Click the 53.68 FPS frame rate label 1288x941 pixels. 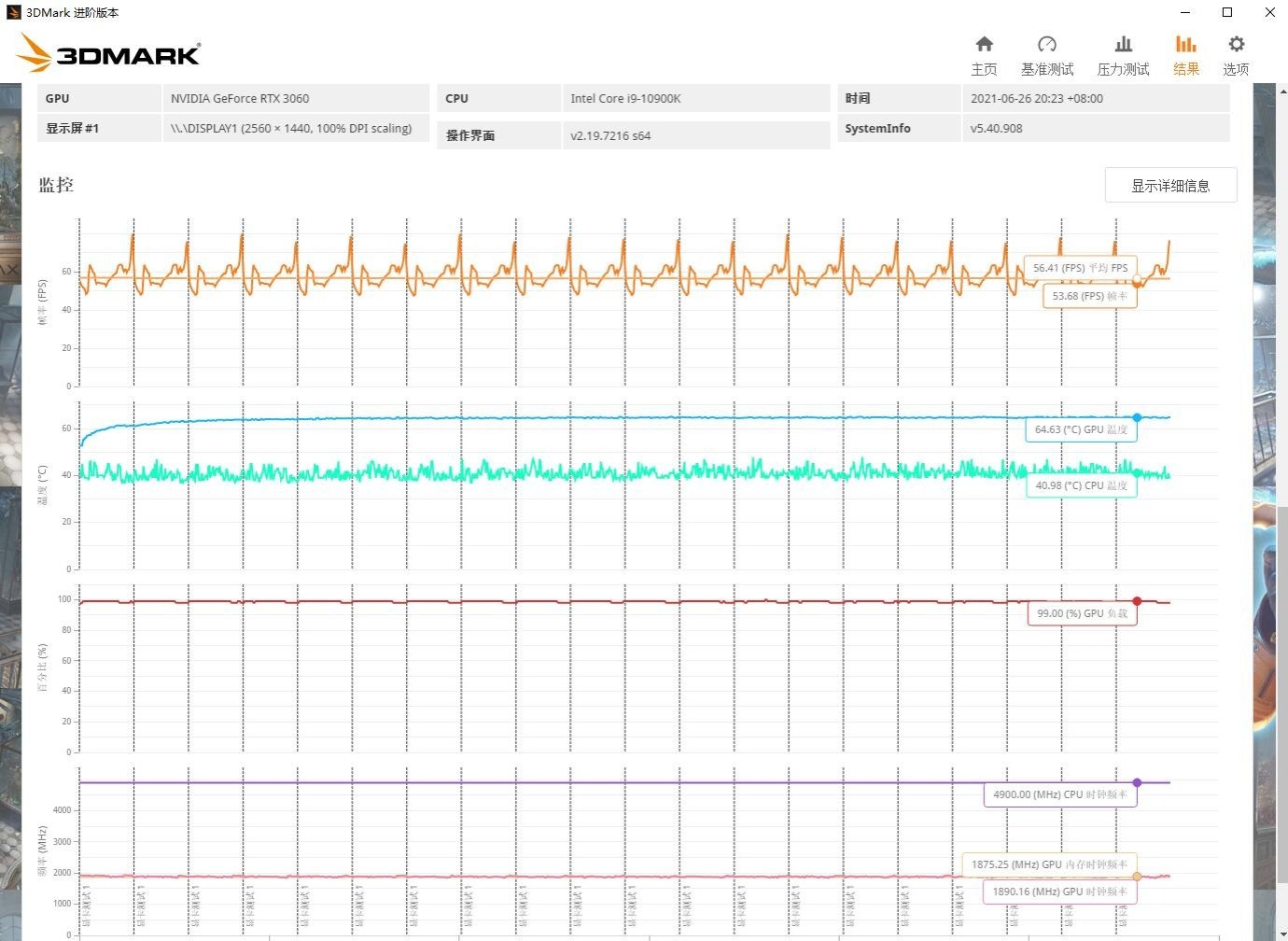pos(1089,296)
